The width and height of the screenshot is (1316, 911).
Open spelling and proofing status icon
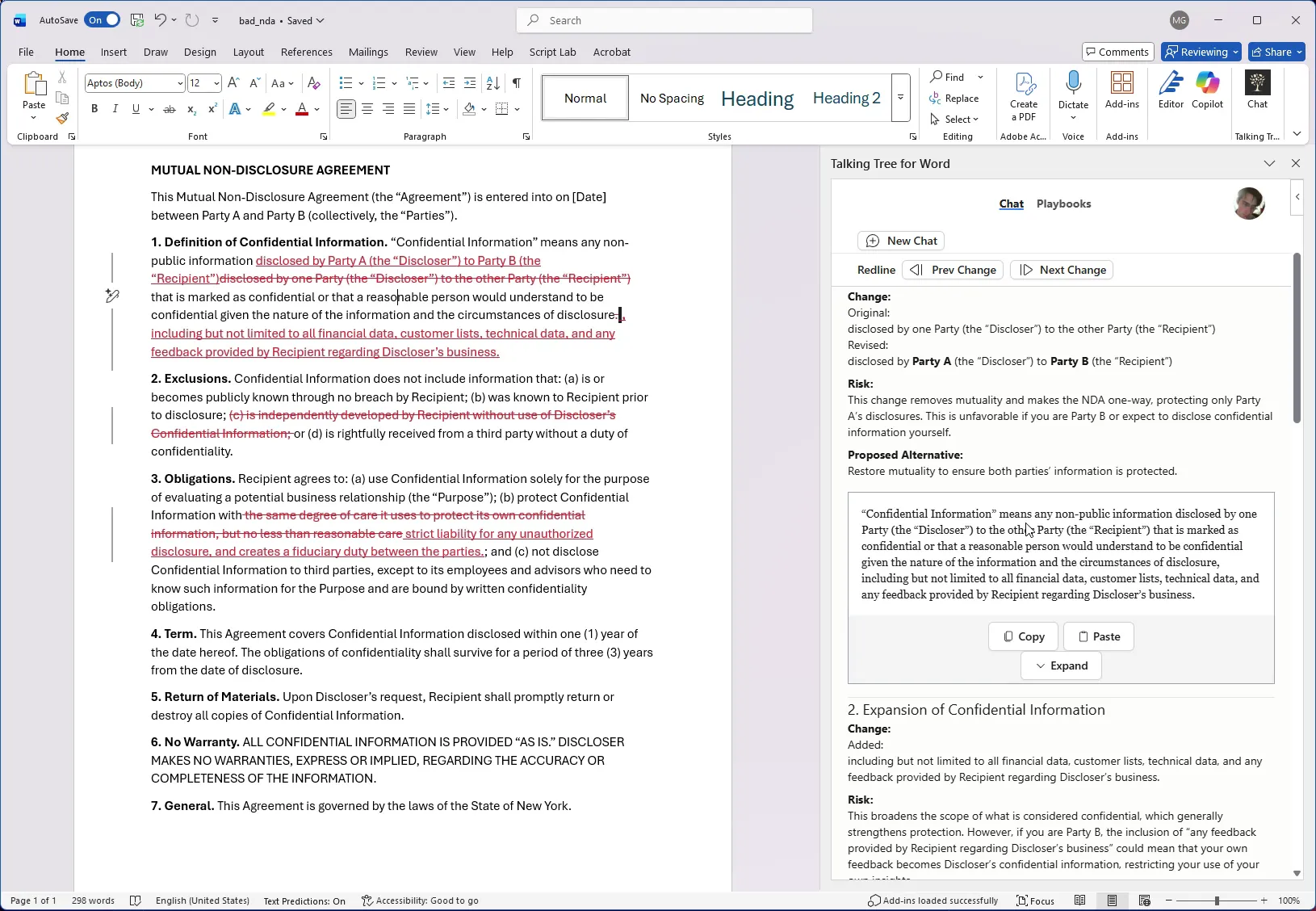coord(136,901)
